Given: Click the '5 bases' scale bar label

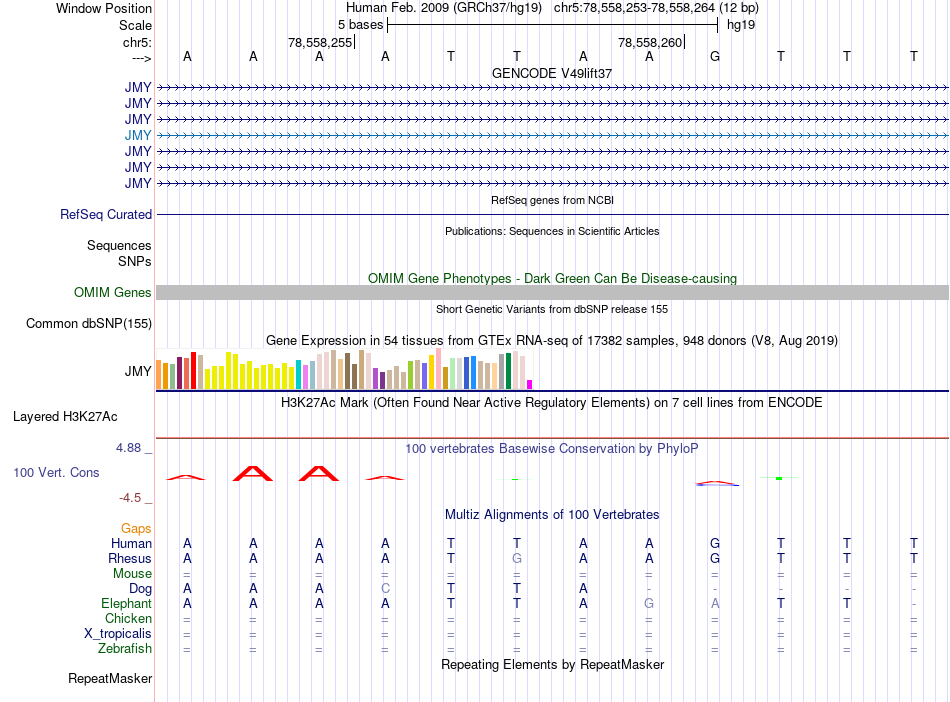Looking at the screenshot, I should 360,25.
